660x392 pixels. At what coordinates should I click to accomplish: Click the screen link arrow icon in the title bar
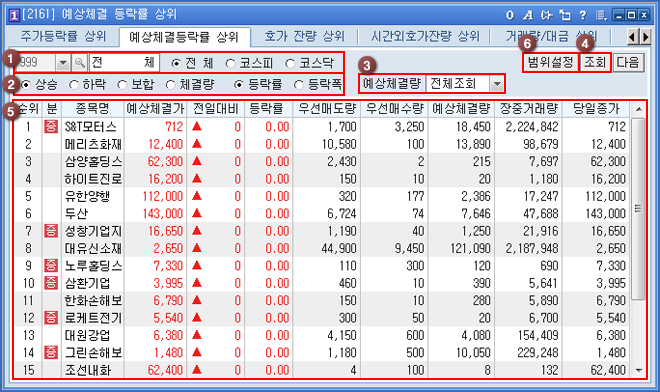(546, 16)
